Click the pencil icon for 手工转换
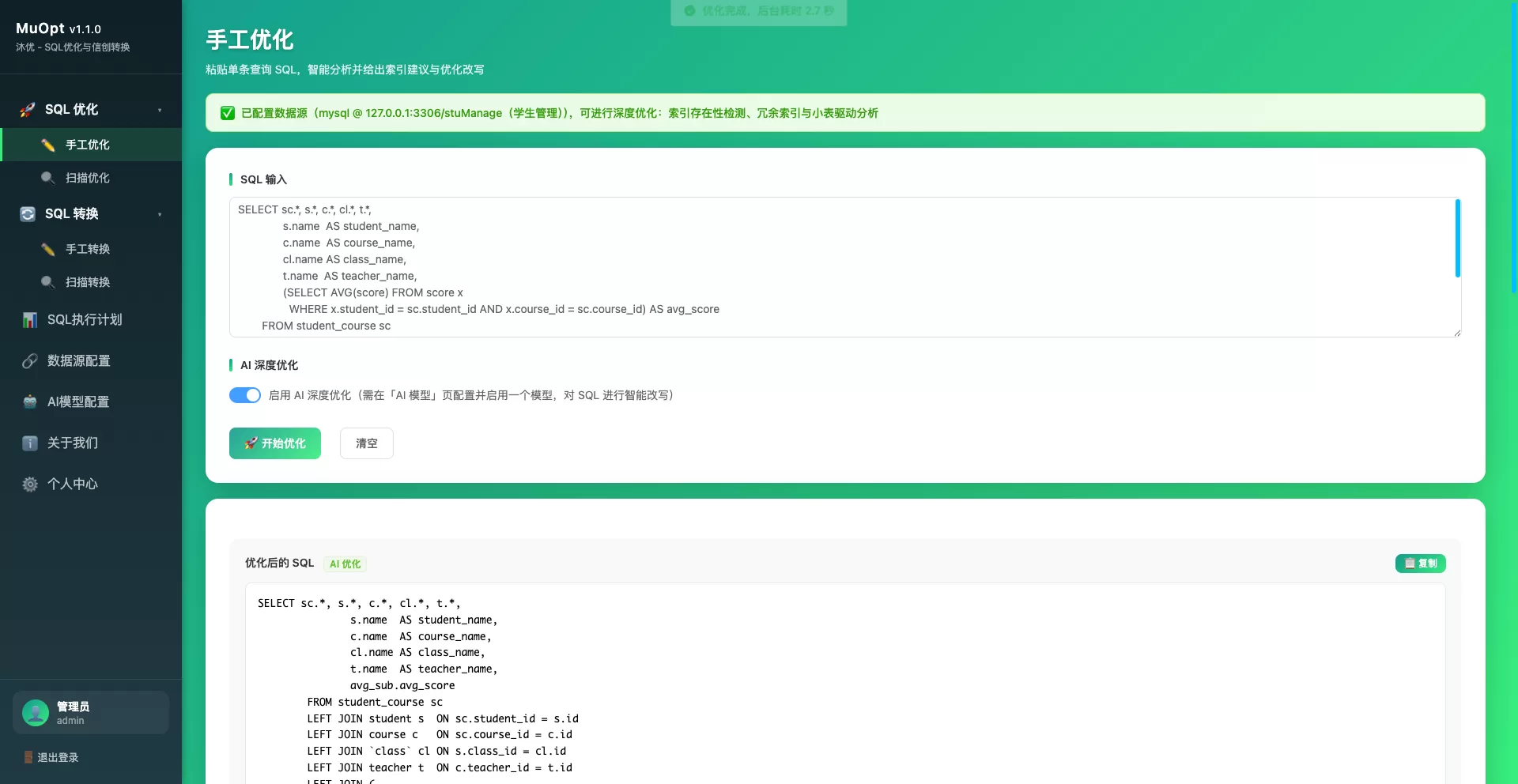 tap(48, 249)
